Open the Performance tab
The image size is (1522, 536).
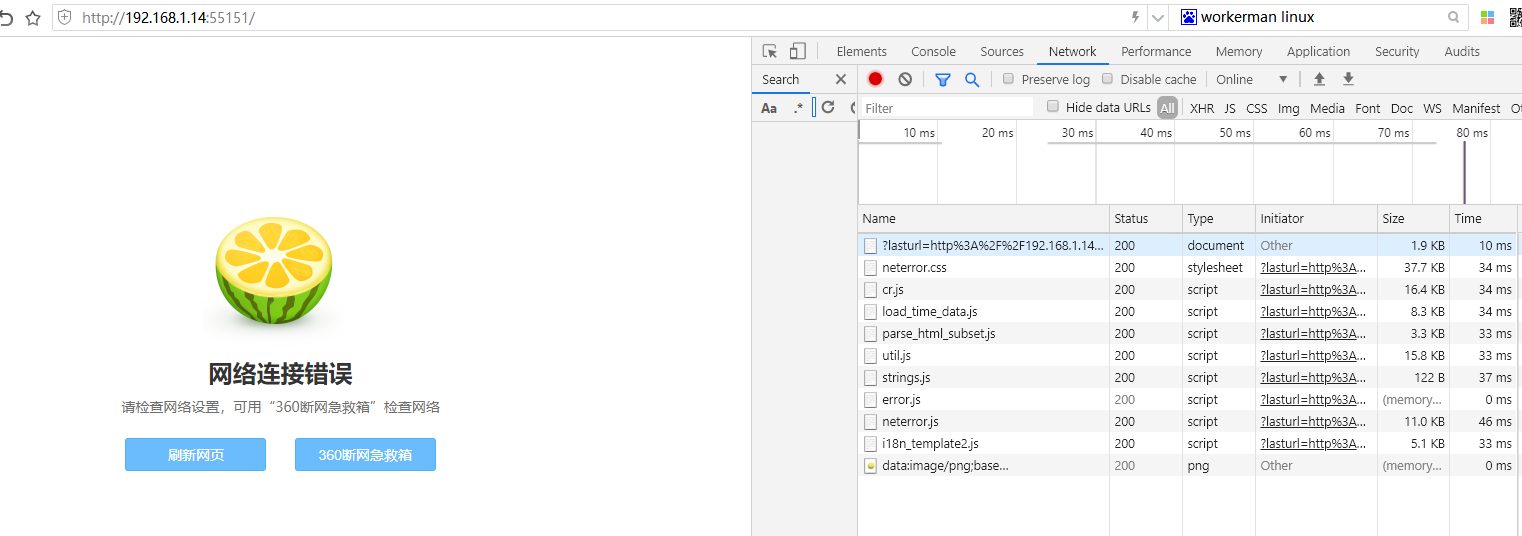(x=1156, y=51)
